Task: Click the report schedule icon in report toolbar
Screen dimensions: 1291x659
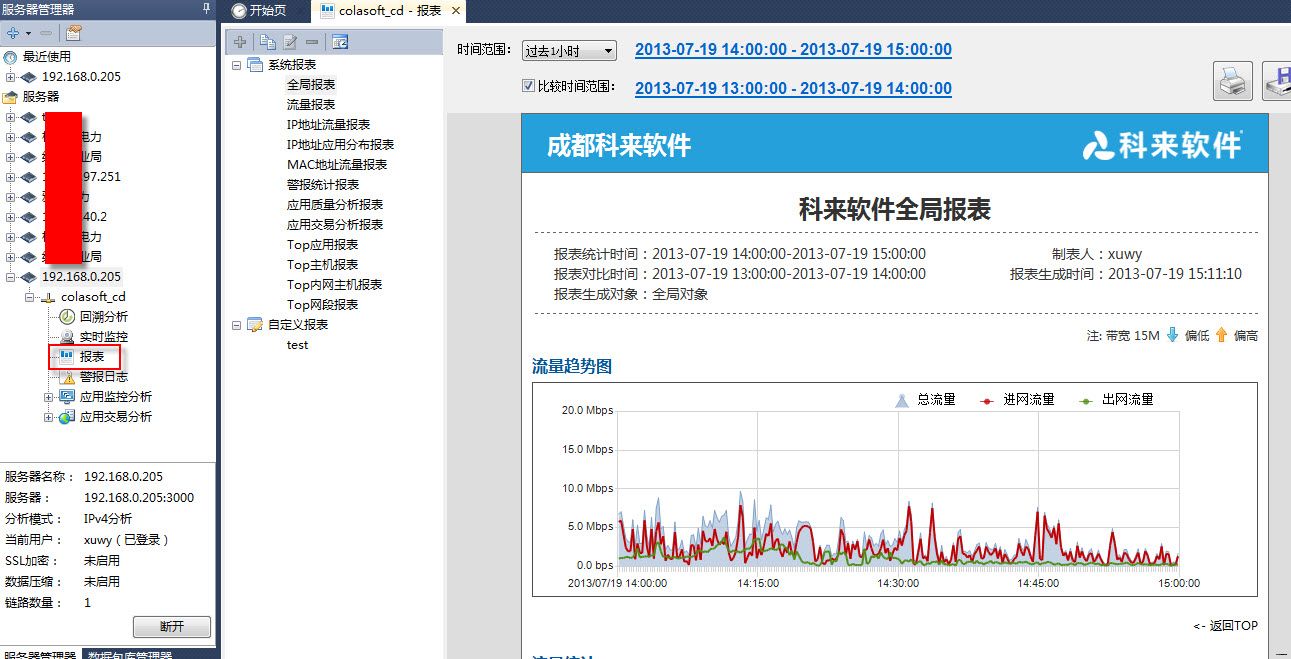Action: [340, 42]
